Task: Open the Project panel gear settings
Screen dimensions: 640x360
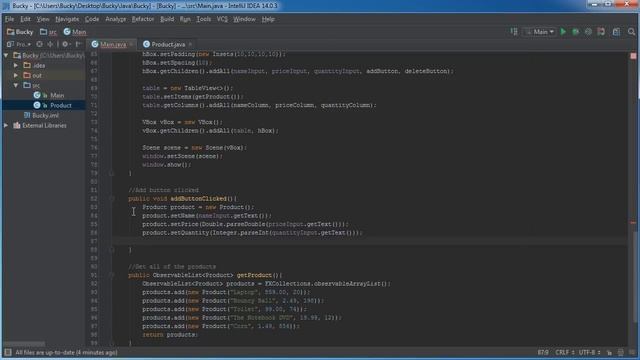Action: point(65,44)
